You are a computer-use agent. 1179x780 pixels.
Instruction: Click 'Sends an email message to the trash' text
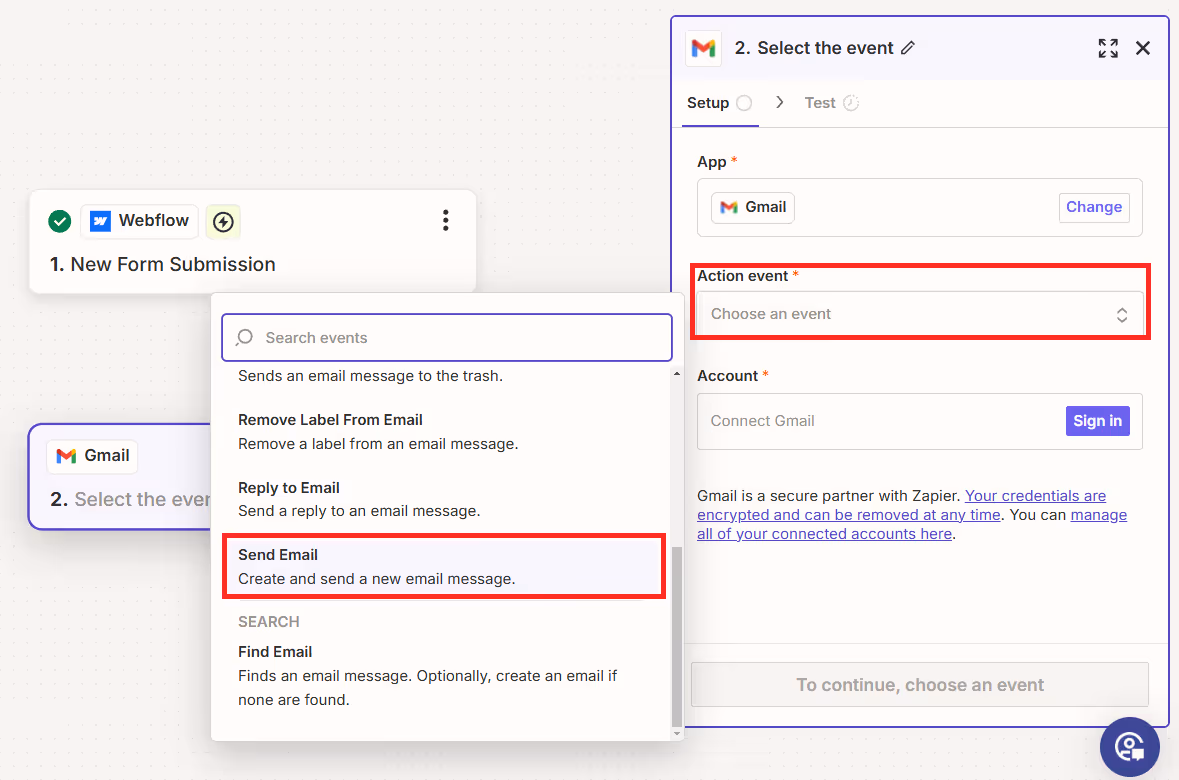click(x=370, y=376)
